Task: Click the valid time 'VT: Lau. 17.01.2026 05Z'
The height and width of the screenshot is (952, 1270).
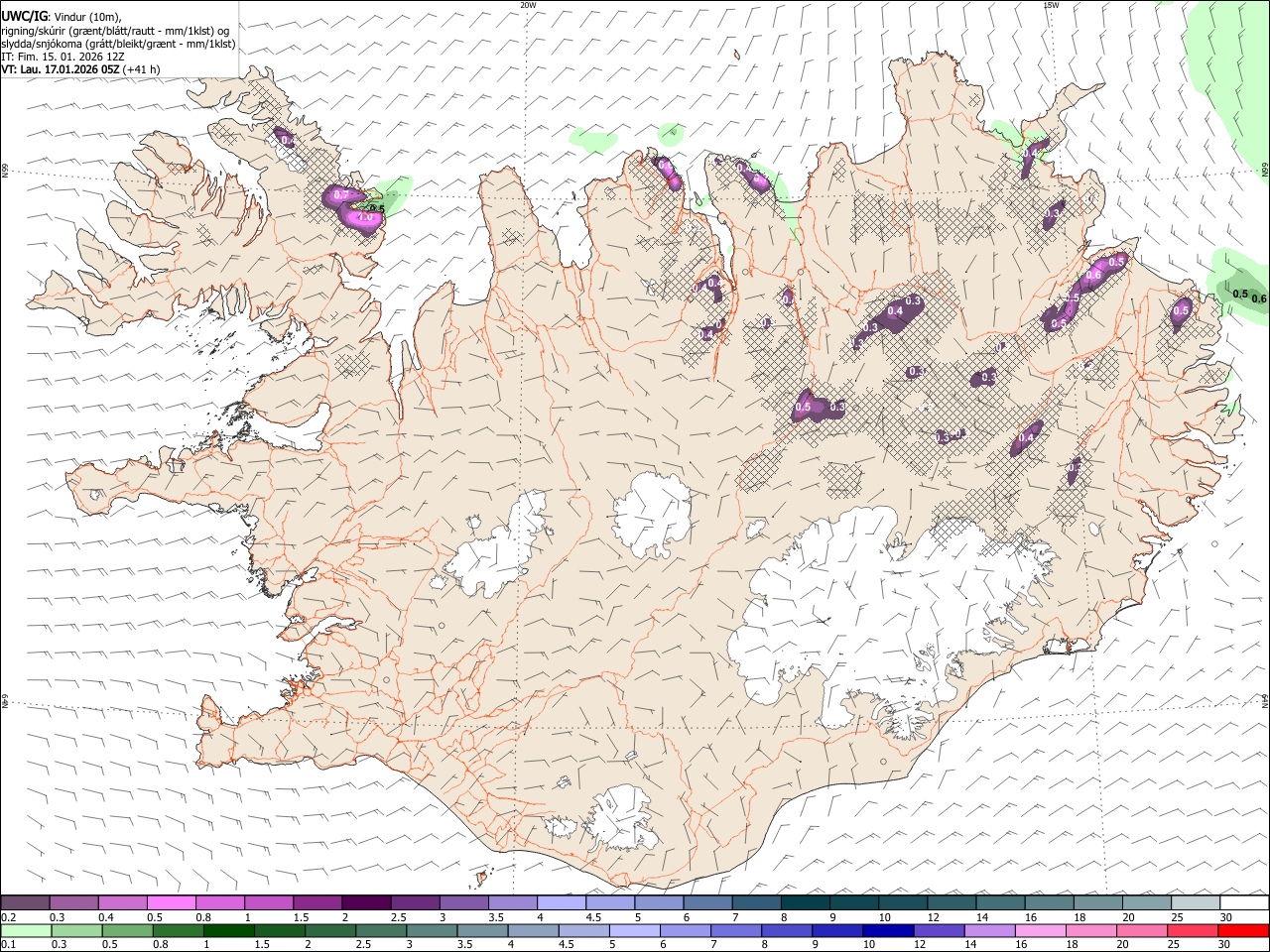Action: tap(61, 69)
